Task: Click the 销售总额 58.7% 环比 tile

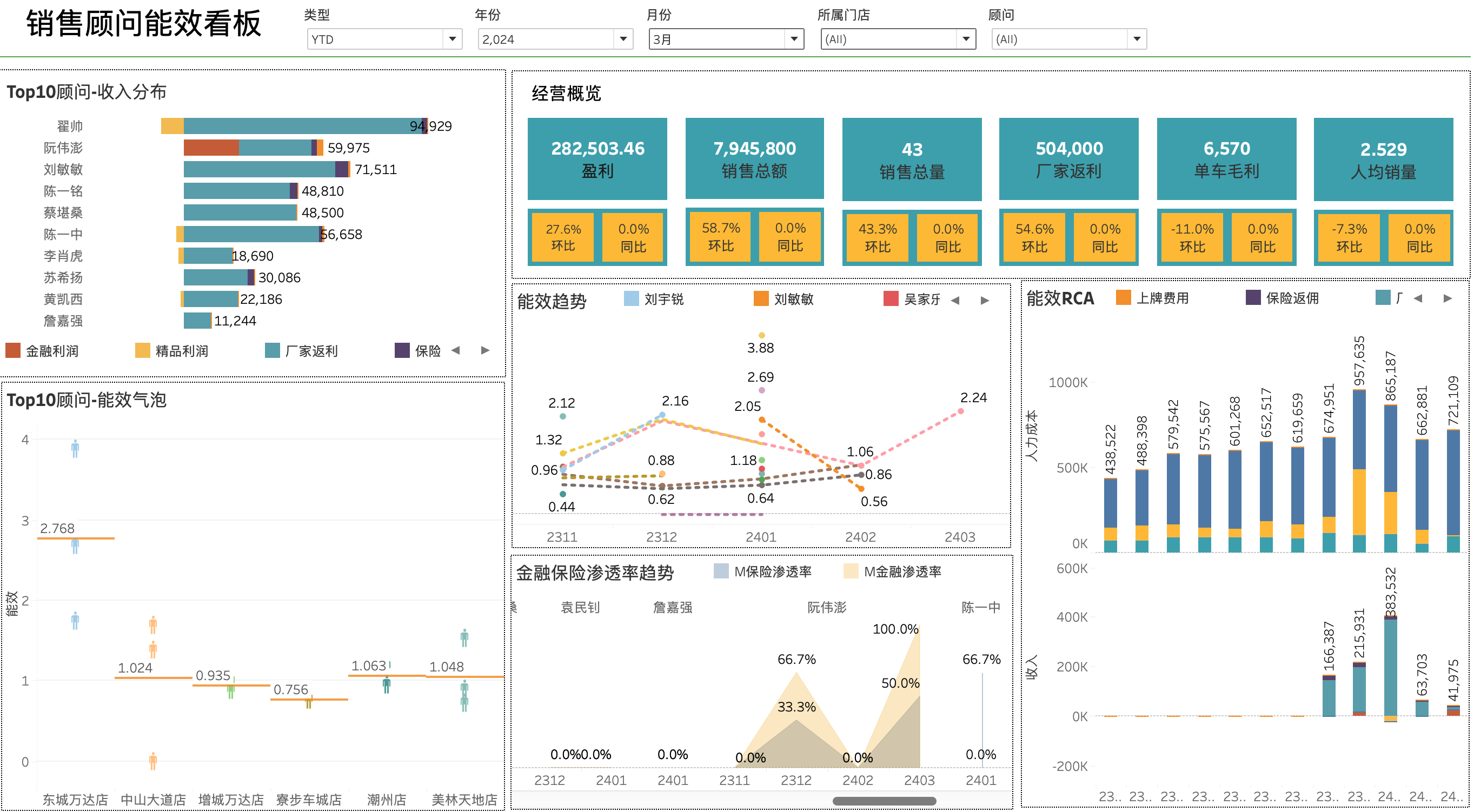Action: pyautogui.click(x=720, y=236)
